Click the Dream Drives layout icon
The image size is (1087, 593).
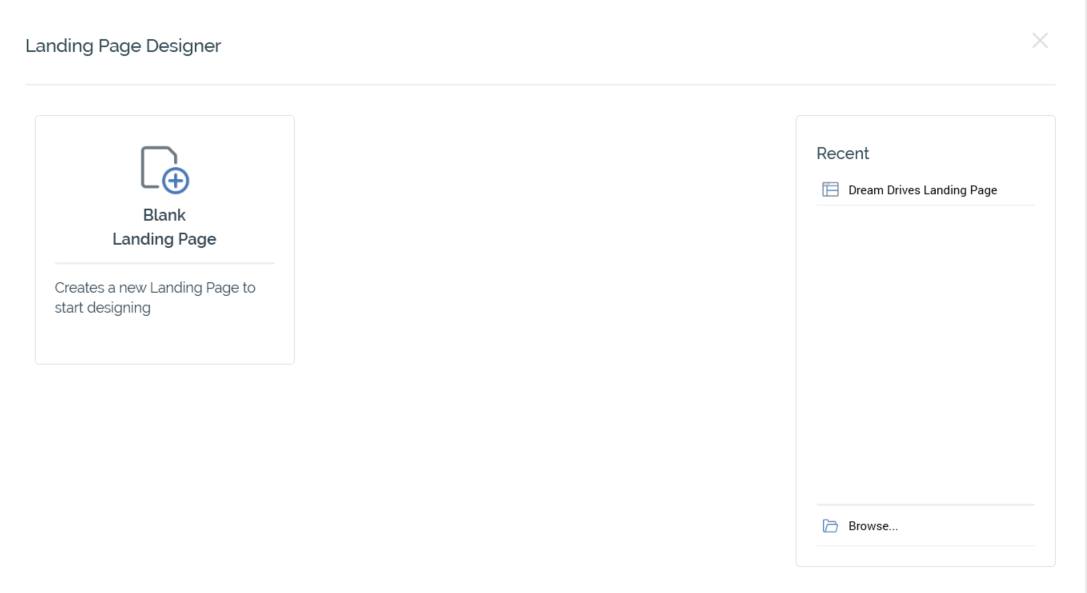(830, 189)
